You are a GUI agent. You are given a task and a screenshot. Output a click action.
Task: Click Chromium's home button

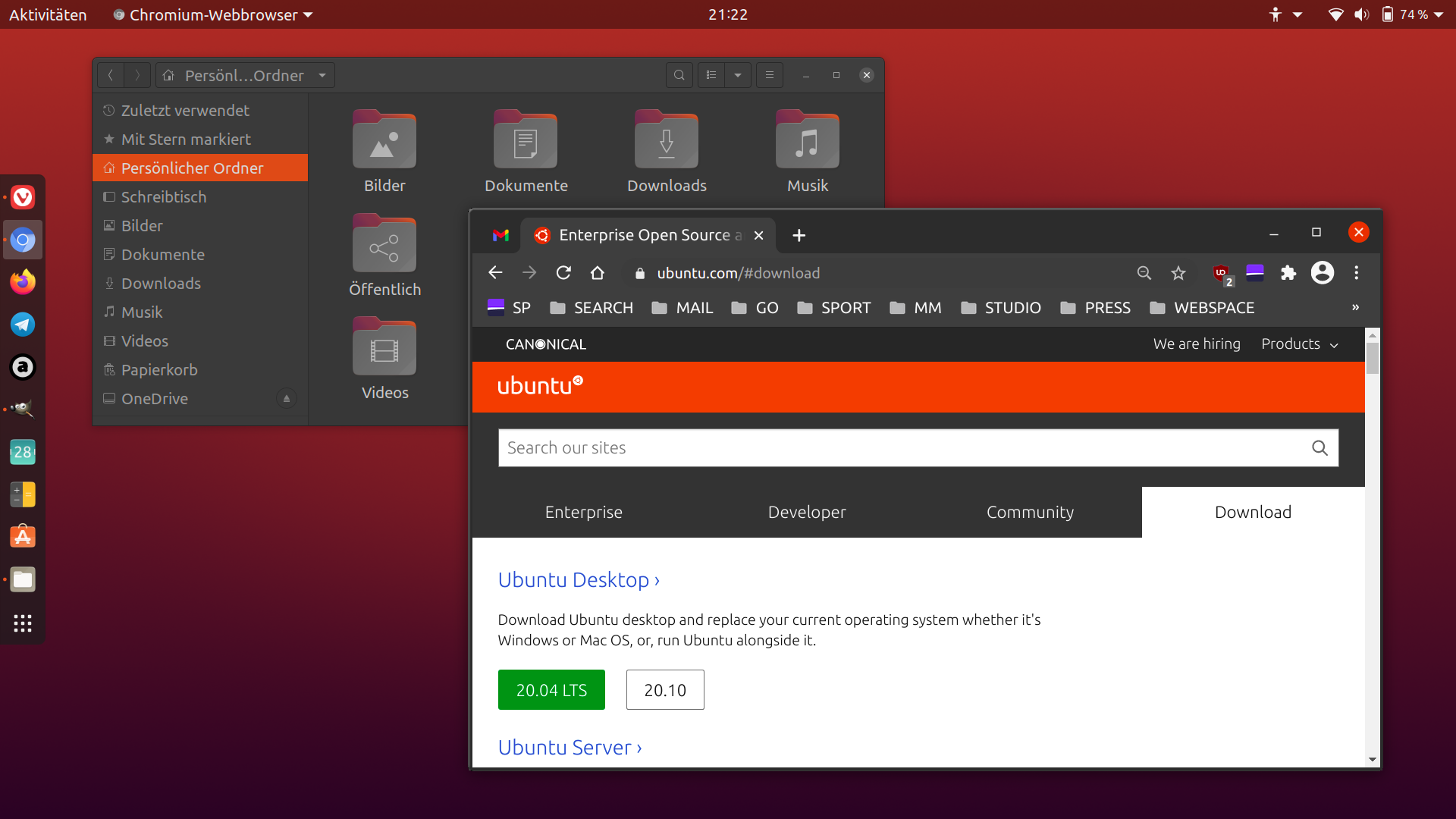pyautogui.click(x=598, y=273)
